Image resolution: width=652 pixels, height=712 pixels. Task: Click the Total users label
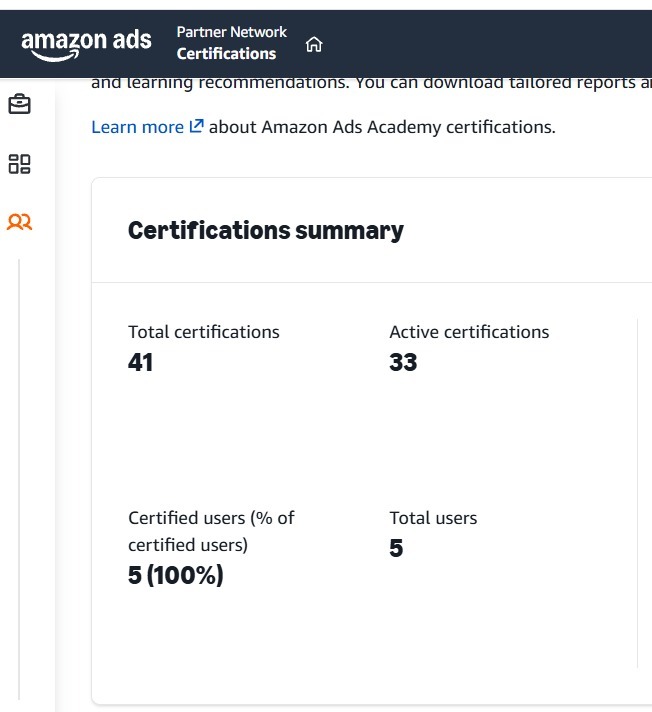[x=433, y=518]
